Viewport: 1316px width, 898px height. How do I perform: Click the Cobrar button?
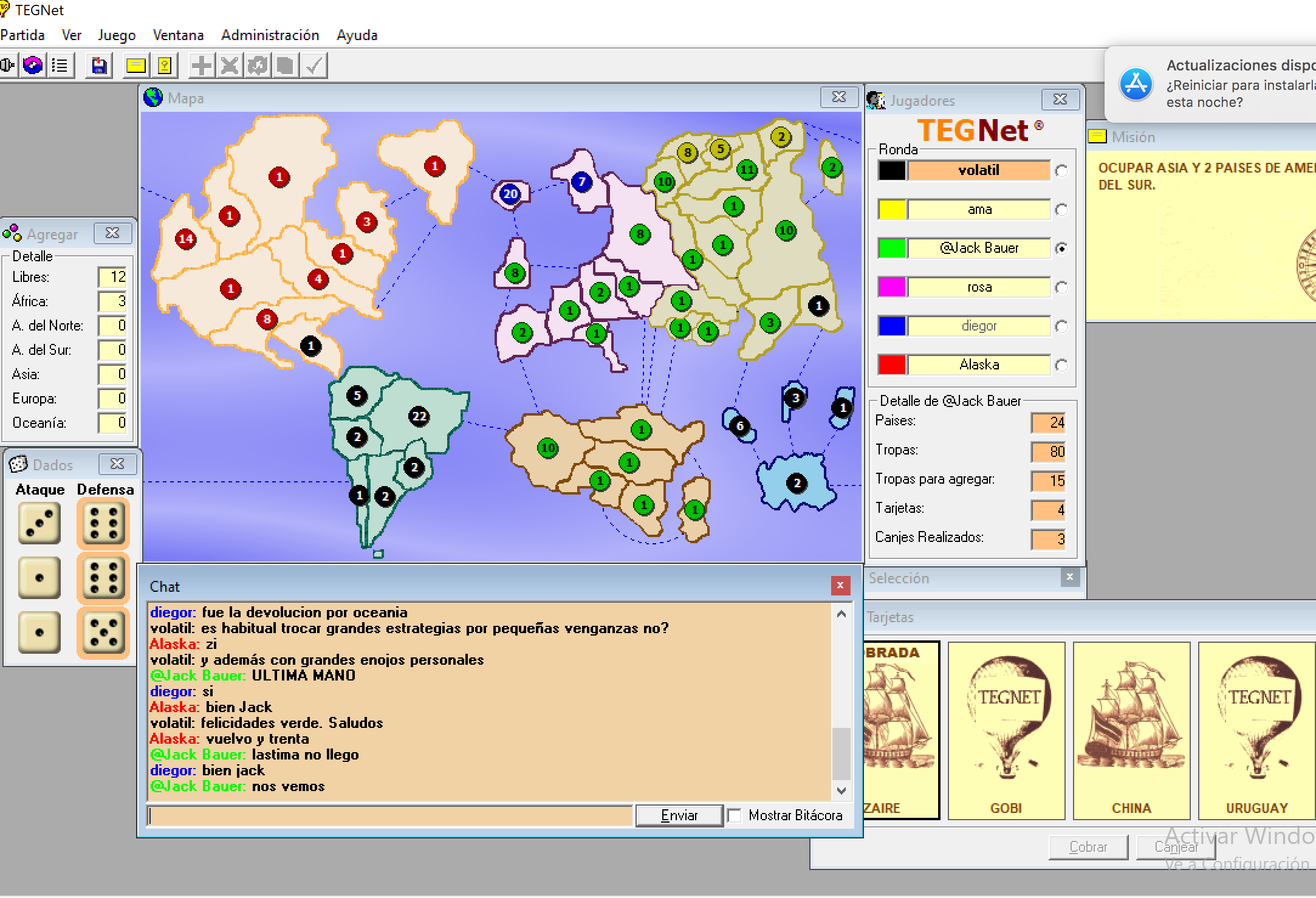(1088, 846)
